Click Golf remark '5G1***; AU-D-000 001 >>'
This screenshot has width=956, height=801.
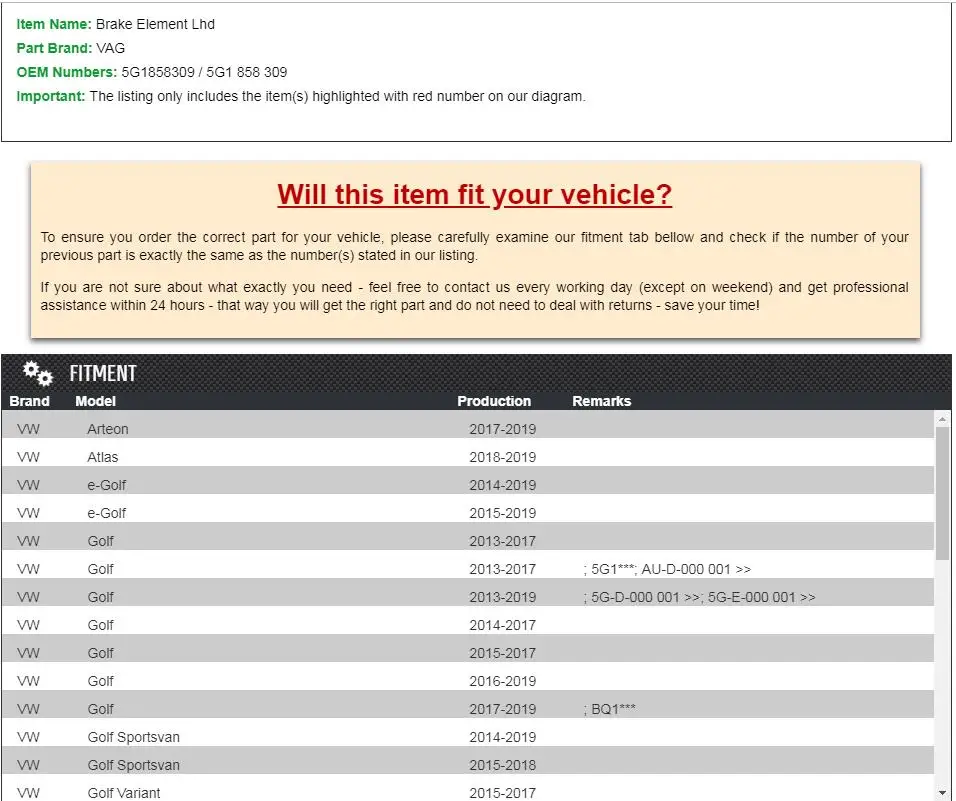click(x=667, y=569)
